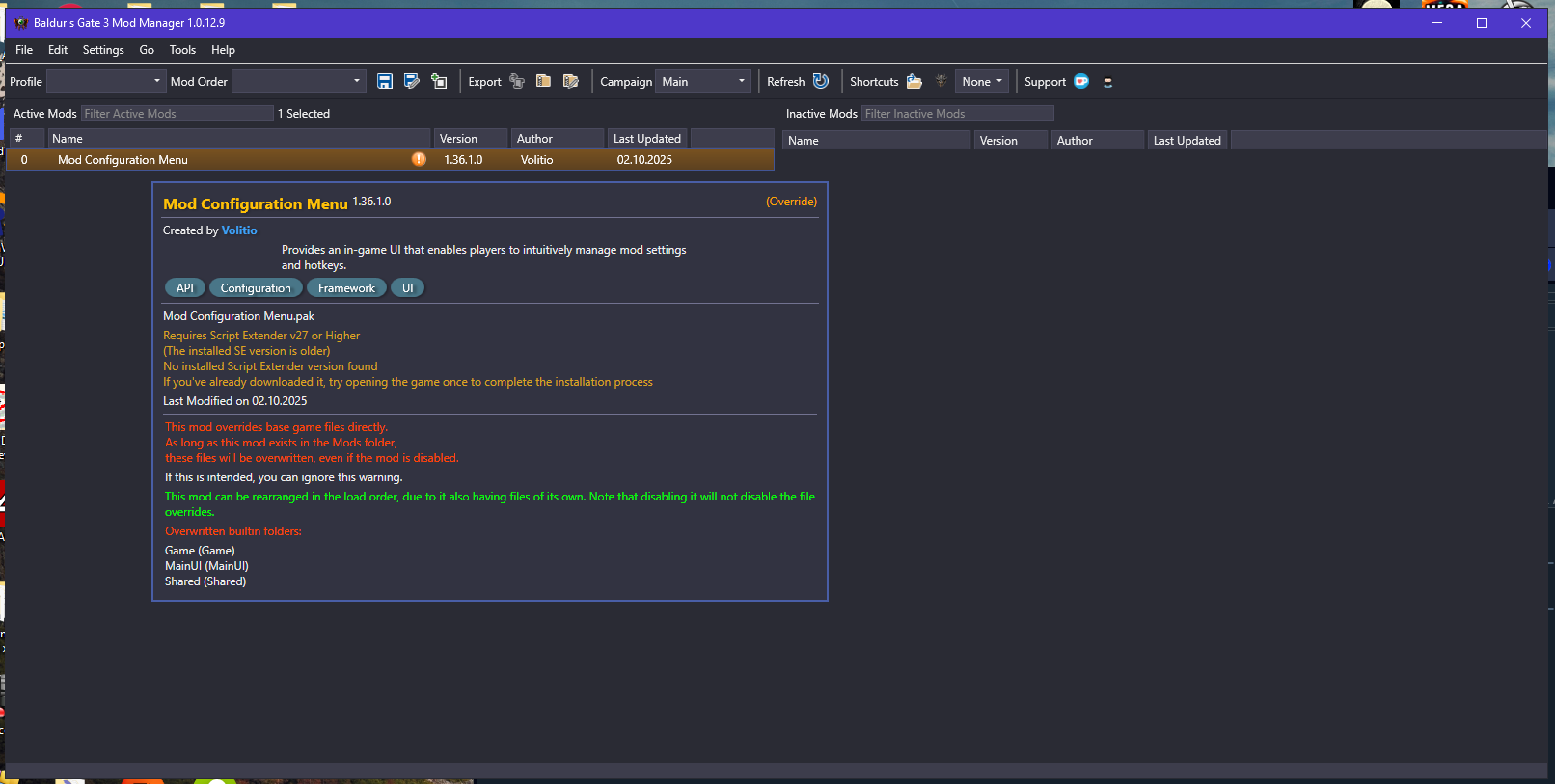Screen dimensions: 1555x784
Task: Click the Mod Configuration Menu.pak filename
Action: tap(239, 316)
